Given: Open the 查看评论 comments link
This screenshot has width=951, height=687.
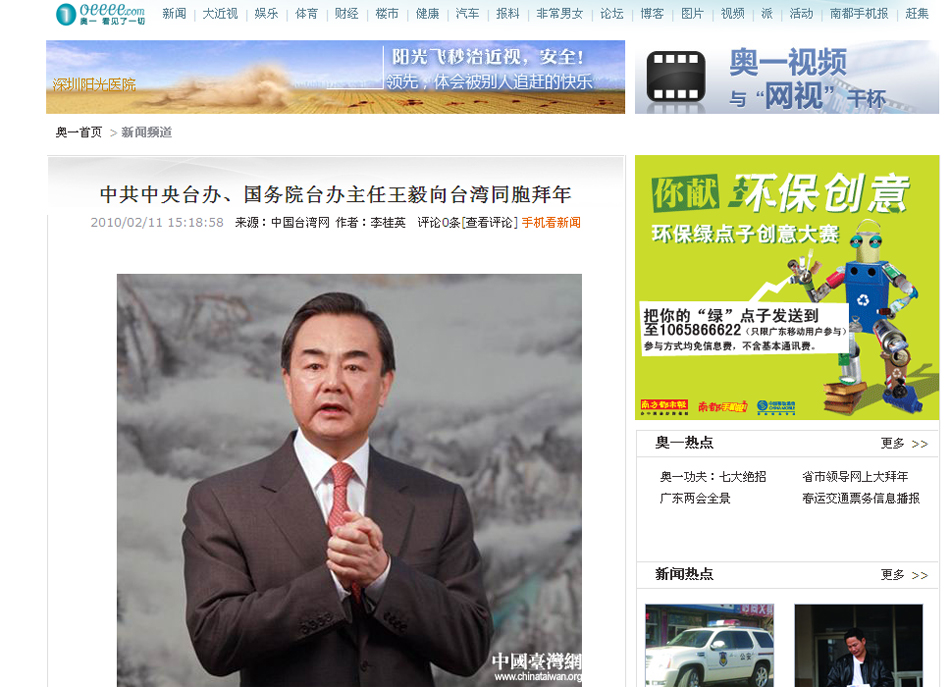Looking at the screenshot, I should [490, 222].
